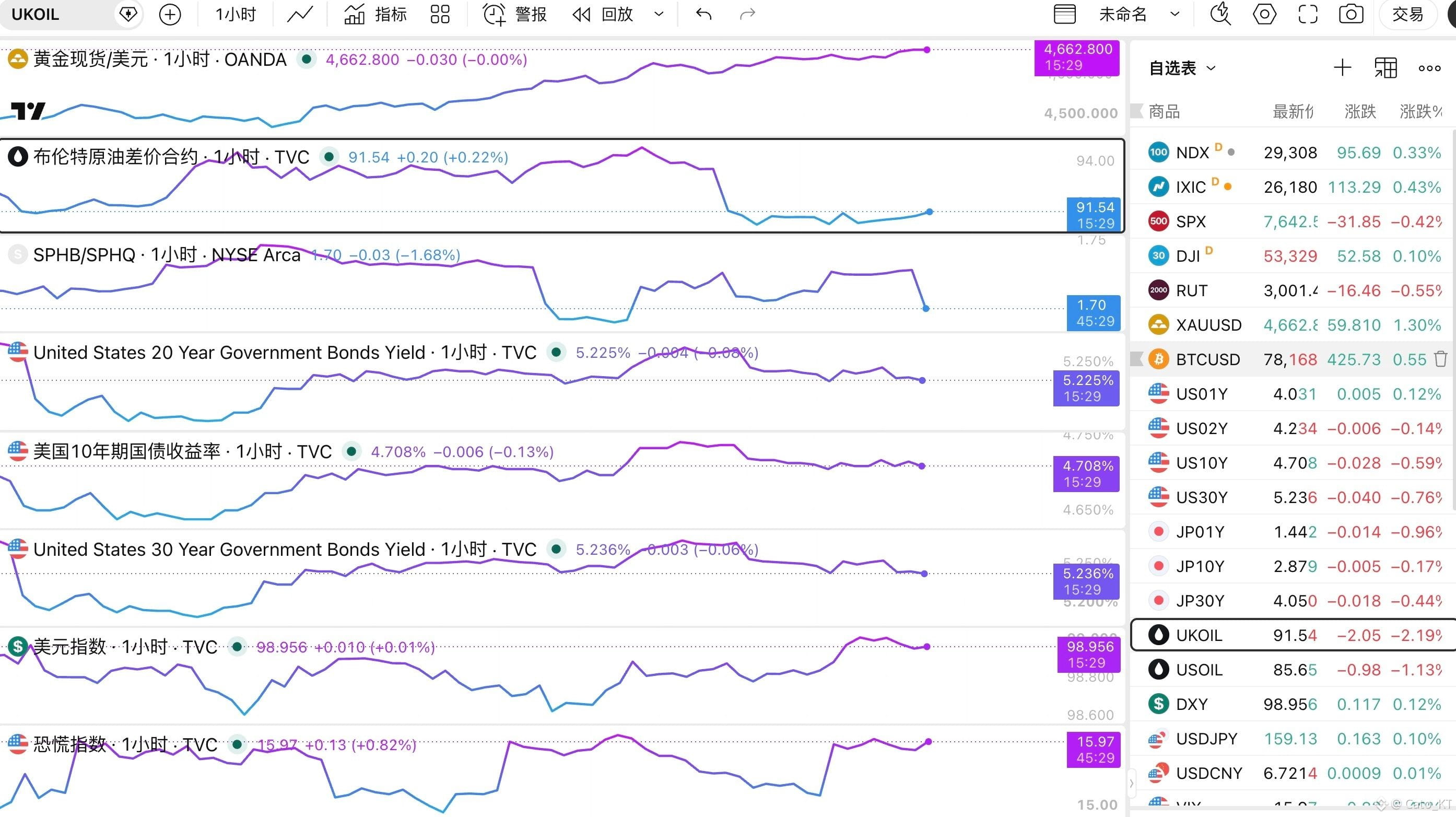
Task: Toggle the flag column header icon
Action: tap(1137, 110)
